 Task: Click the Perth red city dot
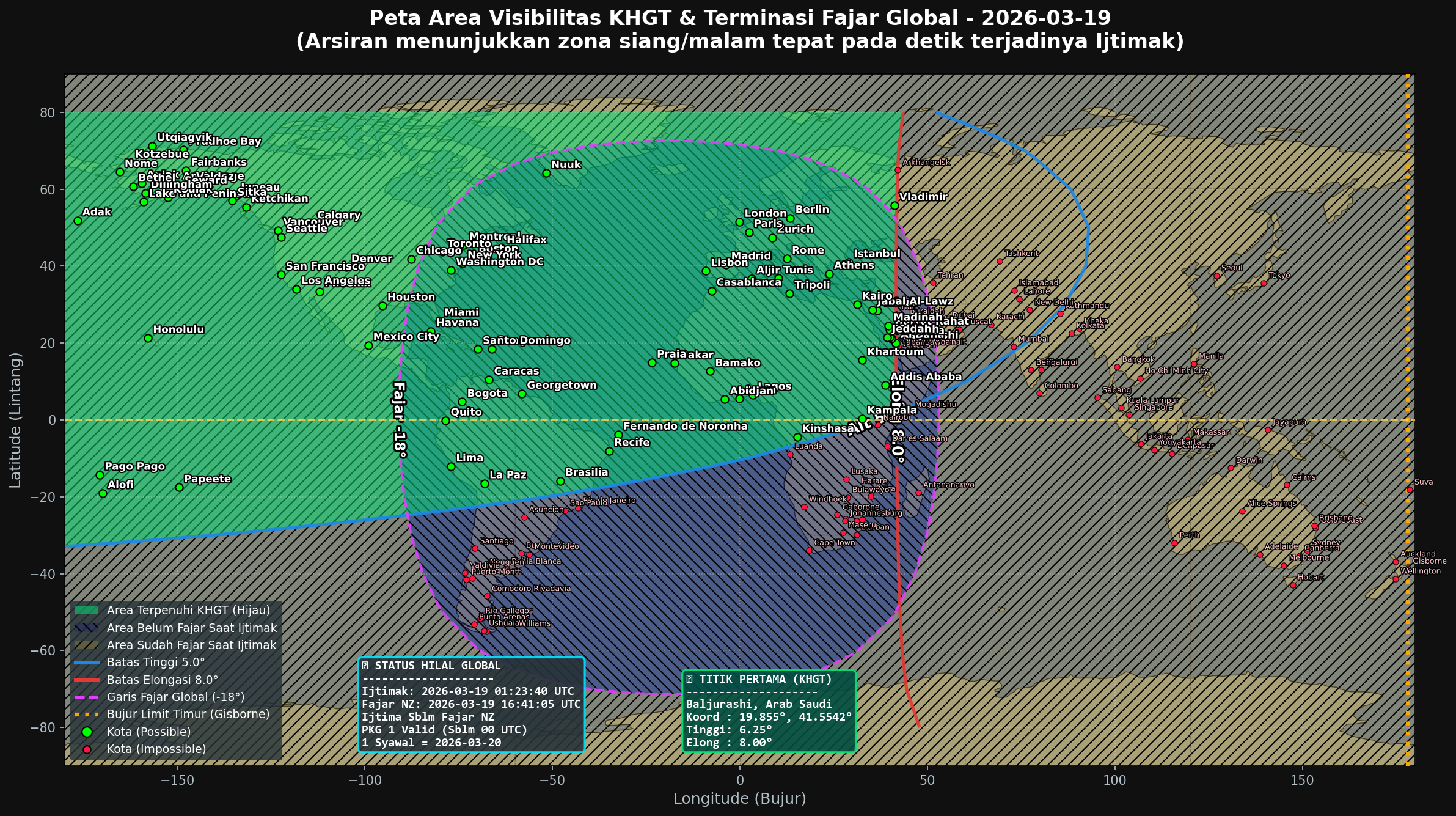click(x=1174, y=543)
